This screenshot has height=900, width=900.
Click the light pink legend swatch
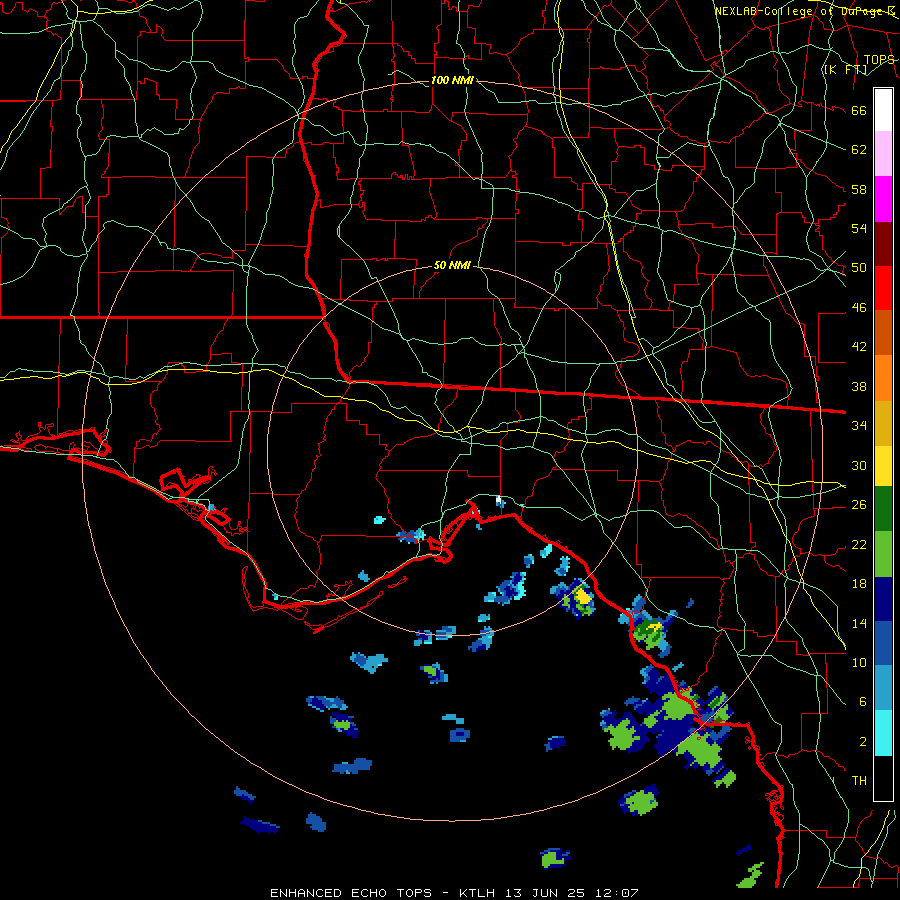[883, 154]
